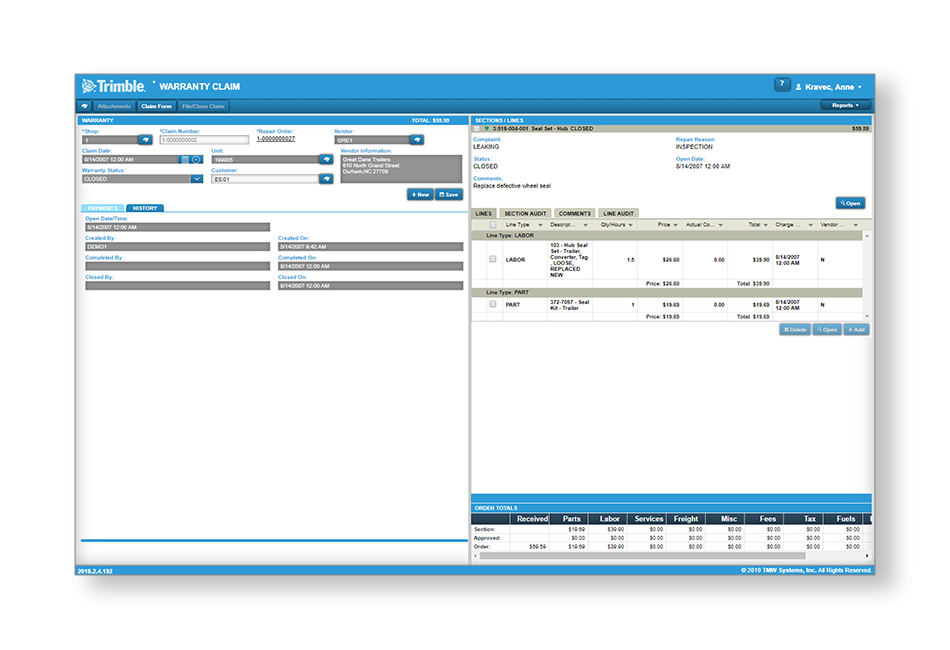Image resolution: width=950 pixels, height=650 pixels.
Task: Toggle the select-all checkbox in lines header
Action: (x=490, y=225)
